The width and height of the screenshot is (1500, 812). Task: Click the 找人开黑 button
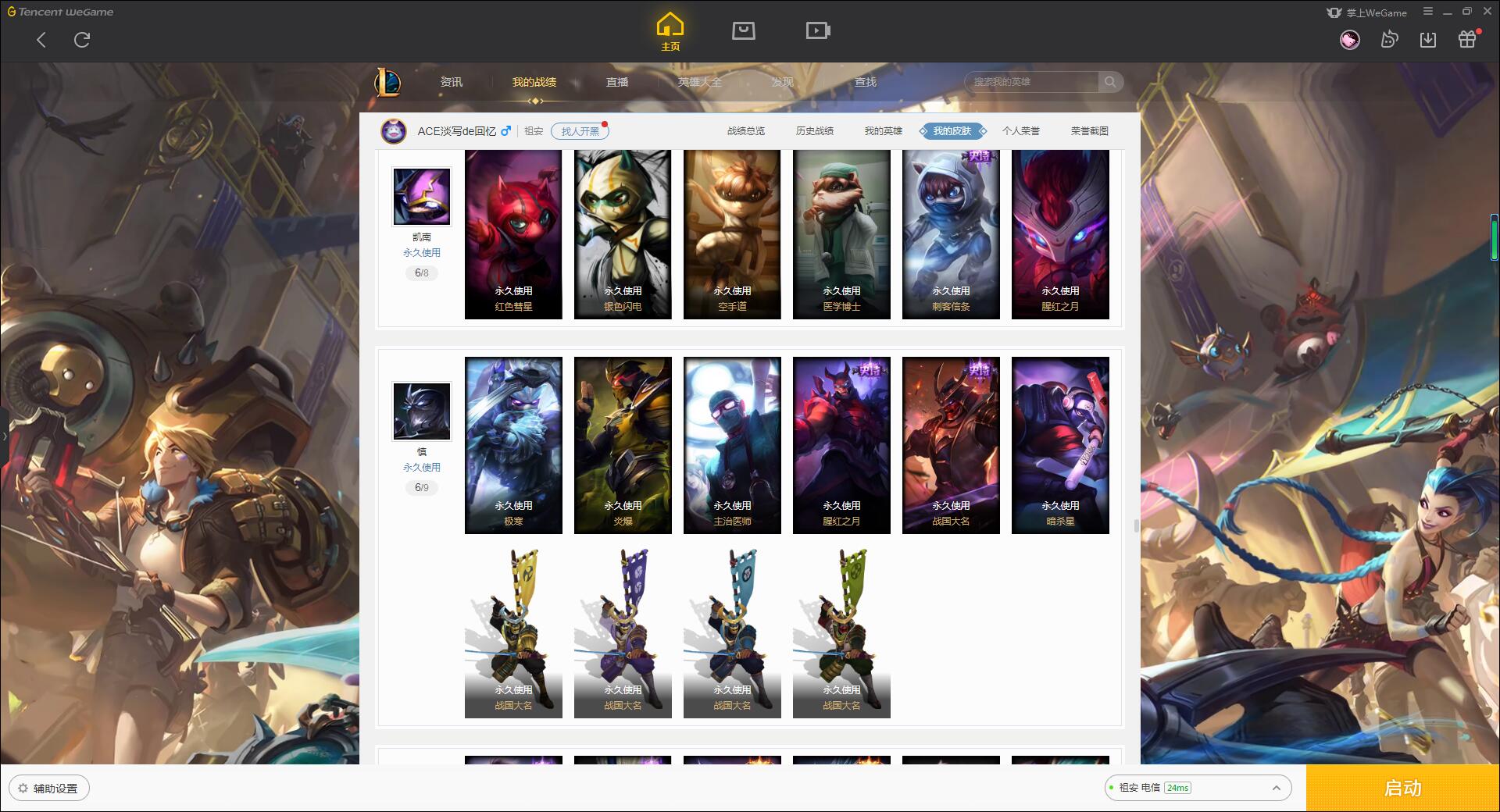580,131
